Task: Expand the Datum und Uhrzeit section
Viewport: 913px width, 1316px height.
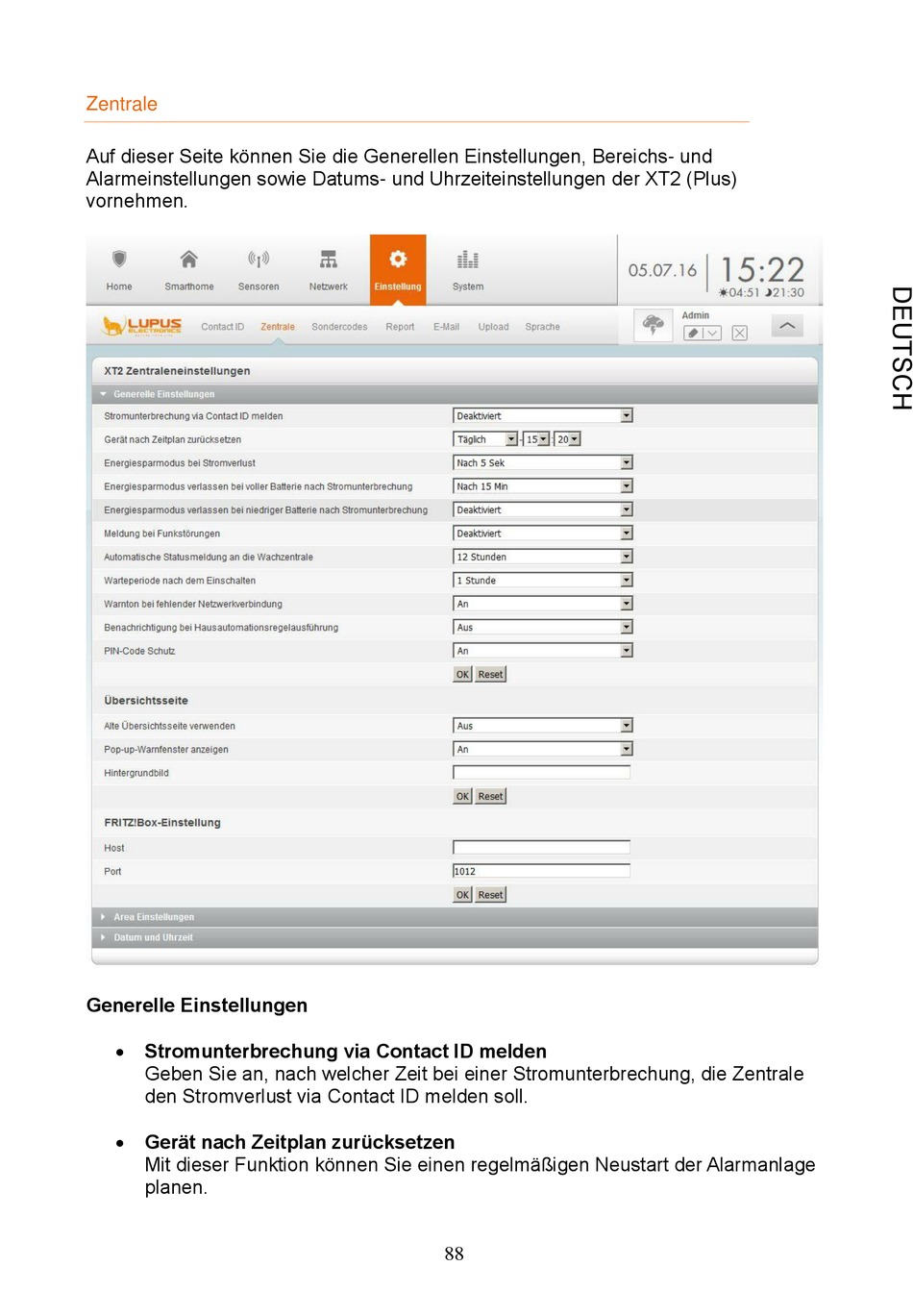Action: click(x=455, y=937)
